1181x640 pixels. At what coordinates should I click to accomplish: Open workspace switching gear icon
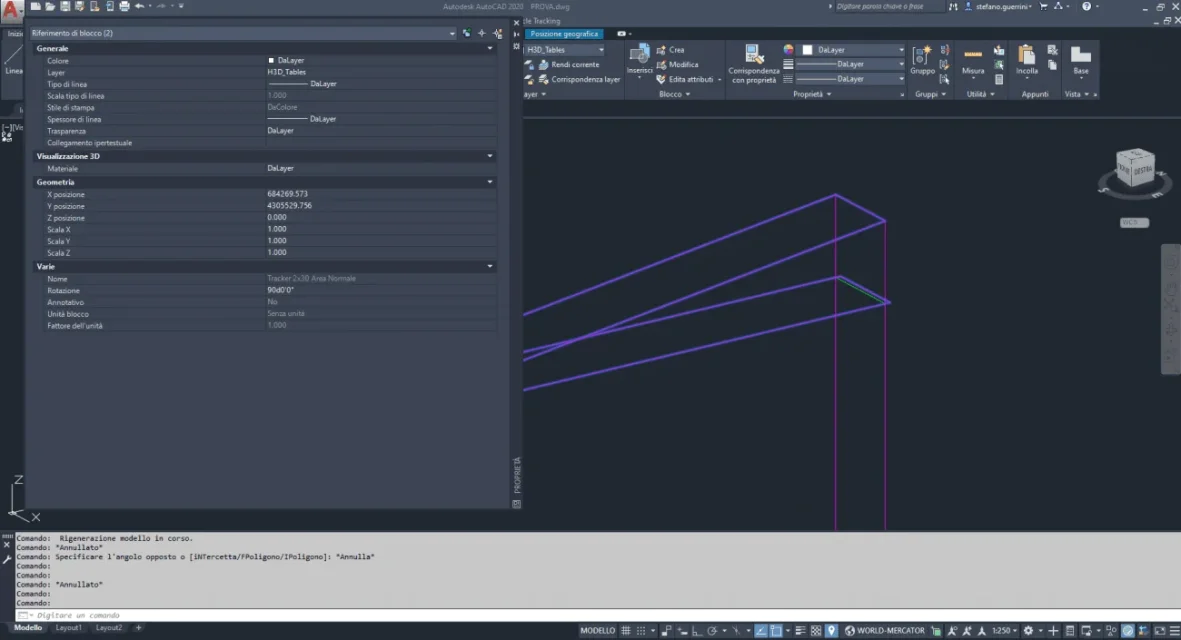coord(1028,631)
